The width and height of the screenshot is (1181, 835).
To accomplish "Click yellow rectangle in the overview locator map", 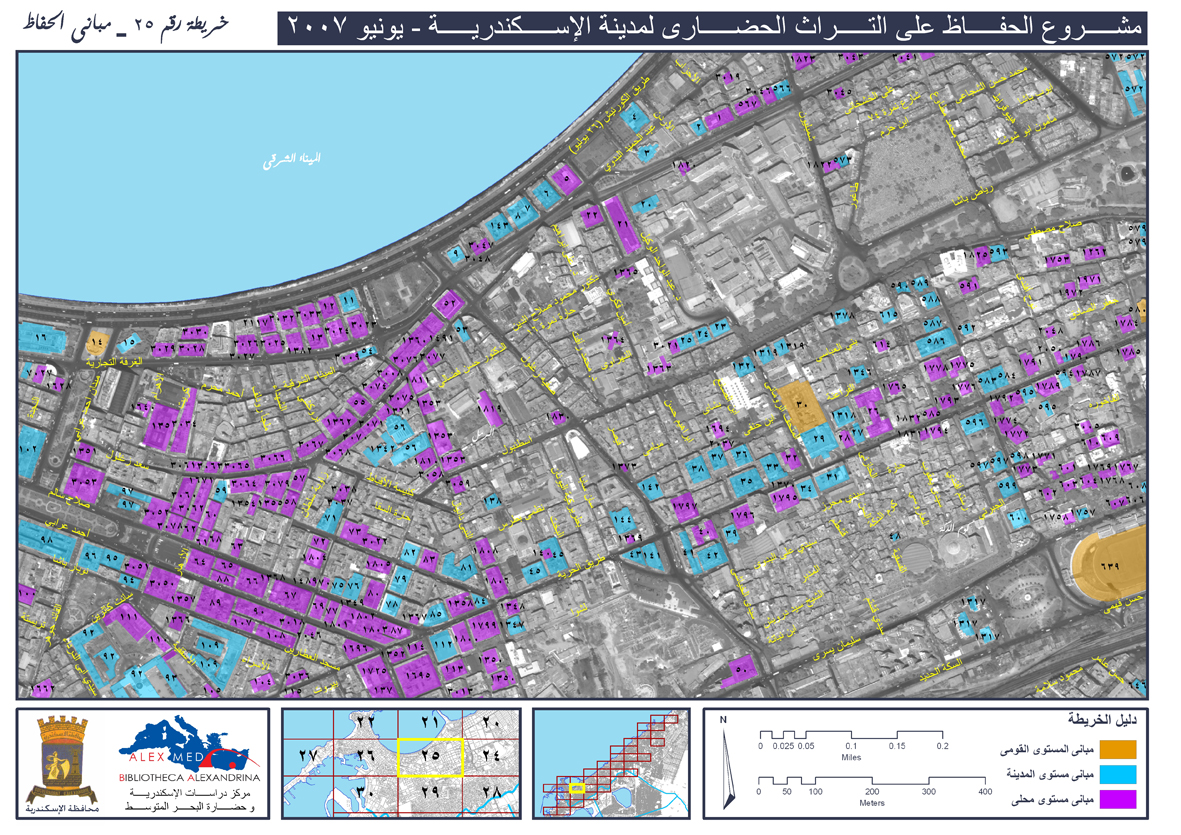I will pyautogui.click(x=577, y=788).
